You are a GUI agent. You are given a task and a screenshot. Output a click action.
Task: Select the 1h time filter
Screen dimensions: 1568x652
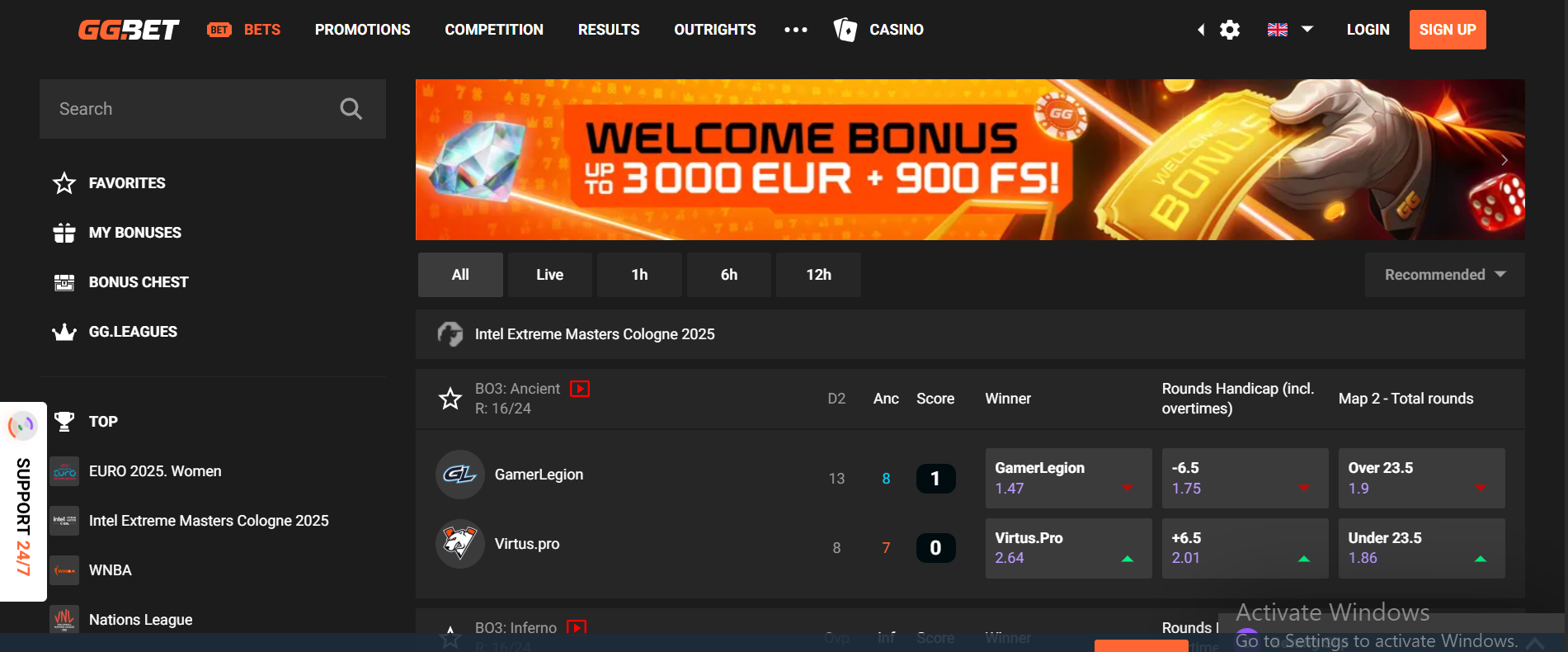(x=640, y=275)
